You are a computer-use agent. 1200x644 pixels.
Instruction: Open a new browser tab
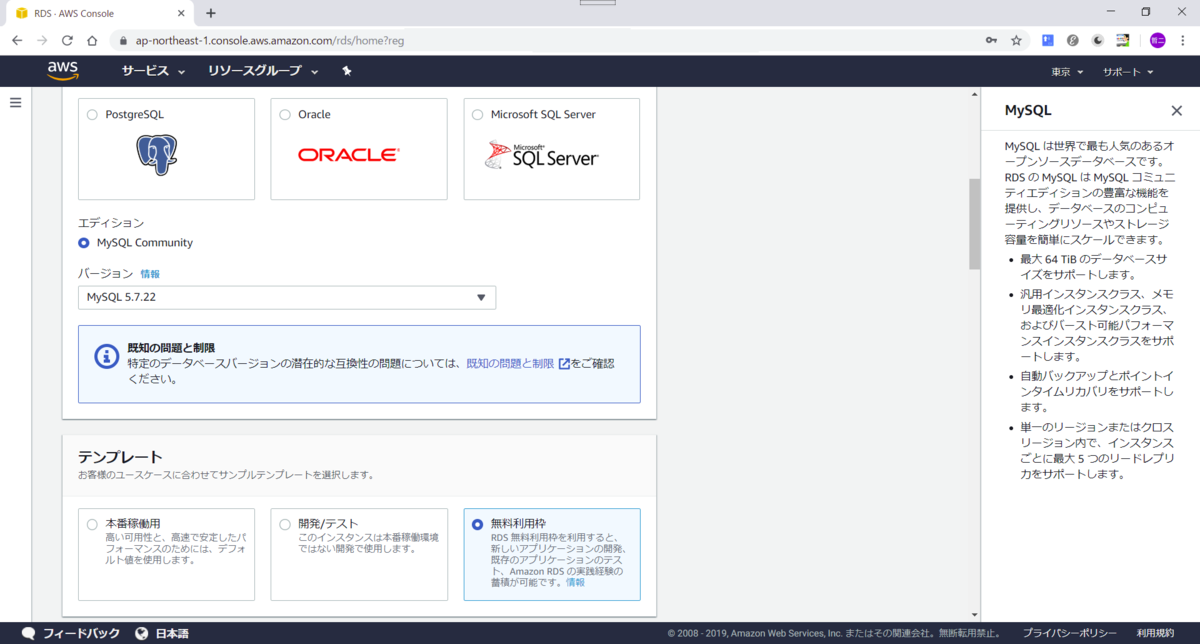(x=211, y=13)
